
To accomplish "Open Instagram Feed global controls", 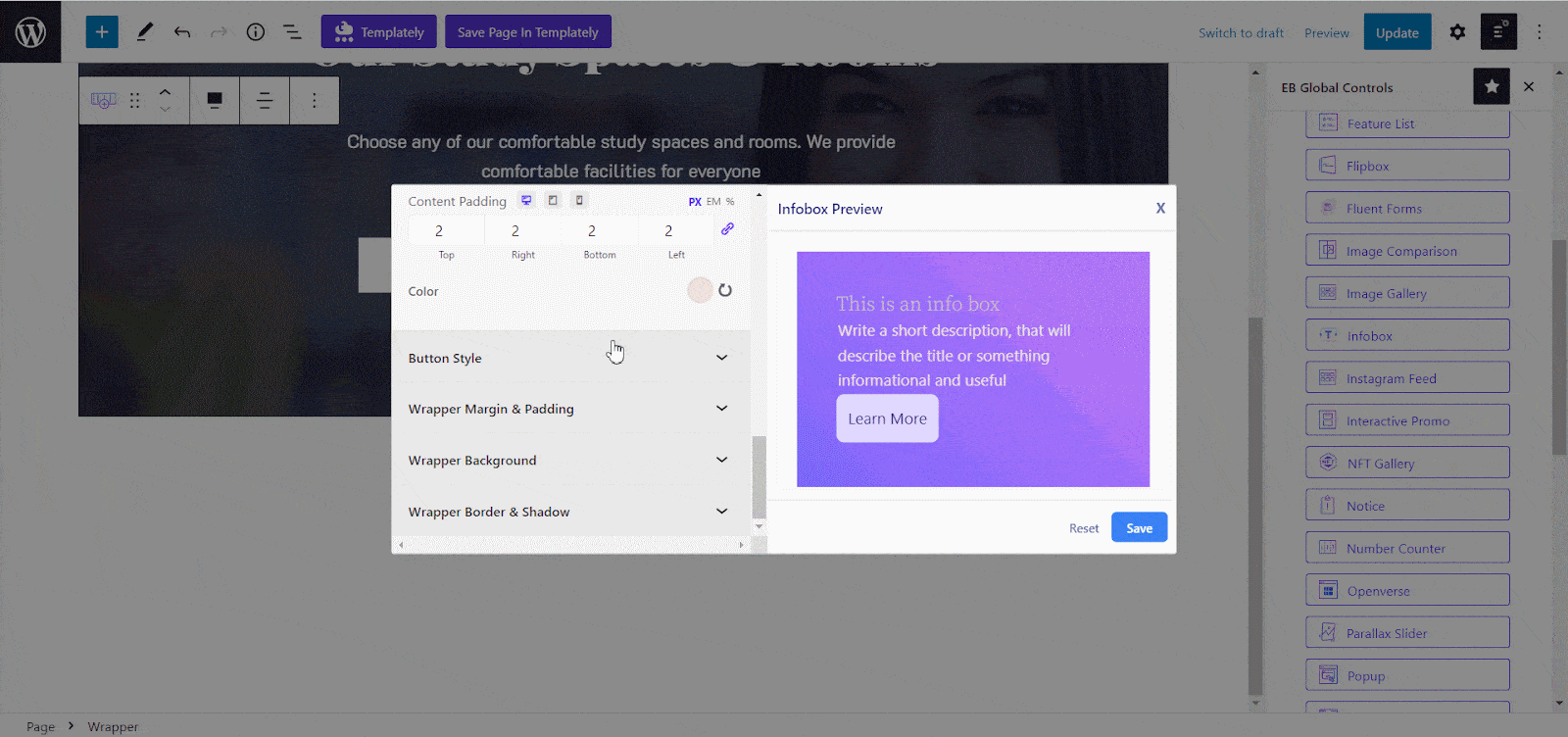I will click(1407, 378).
